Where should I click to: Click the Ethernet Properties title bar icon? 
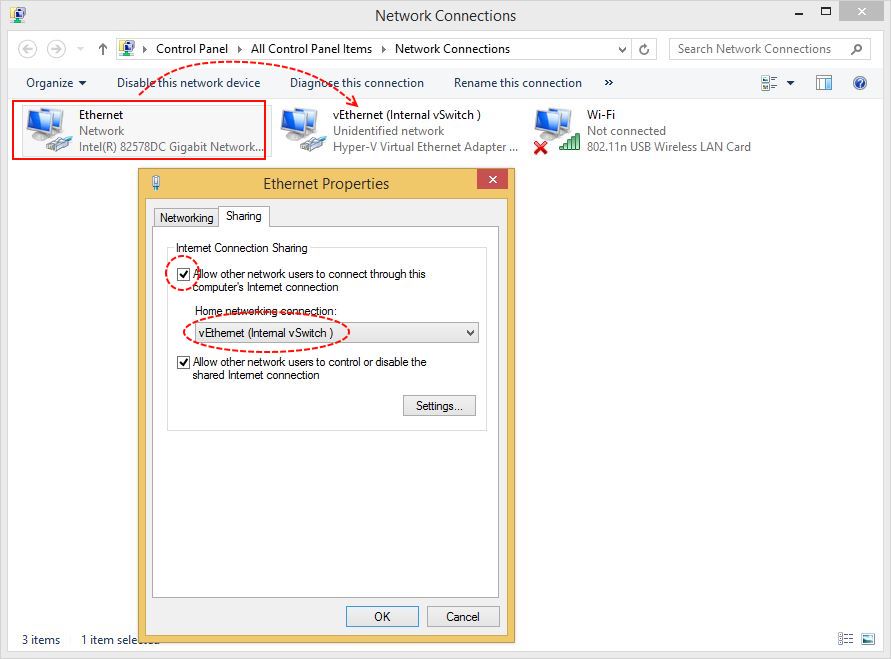[x=156, y=183]
